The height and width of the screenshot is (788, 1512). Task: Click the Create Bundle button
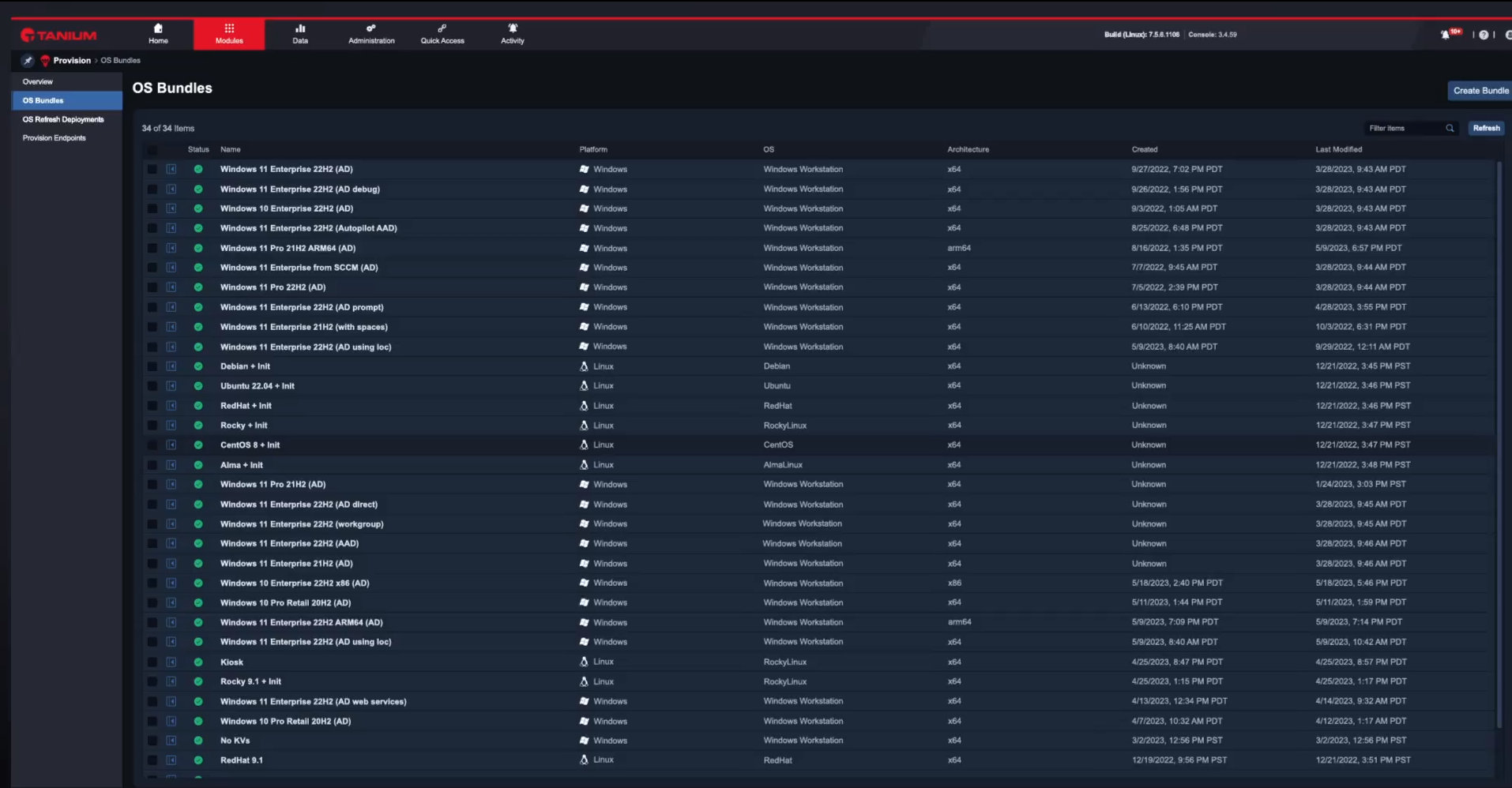click(x=1480, y=90)
